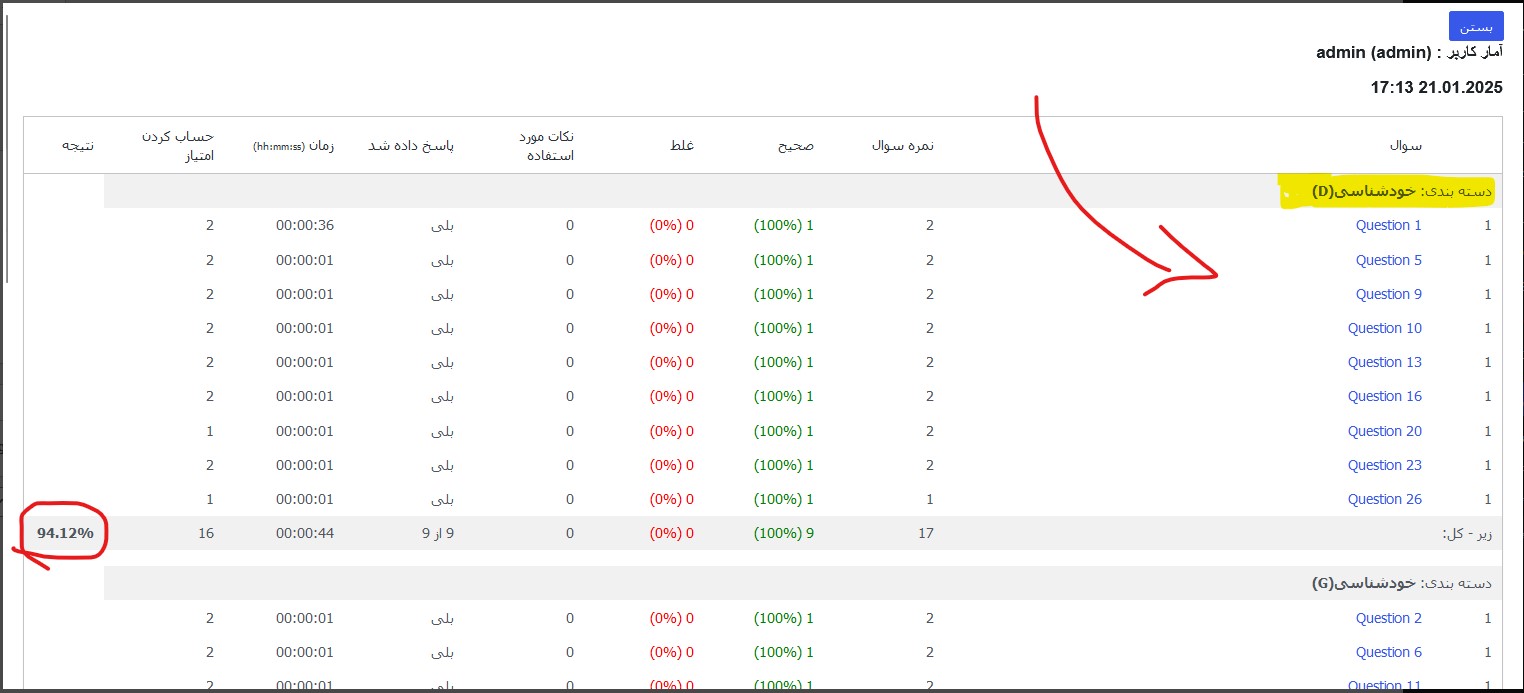The height and width of the screenshot is (693, 1524).
Task: Click the Question 13 link
Action: click(x=1384, y=362)
